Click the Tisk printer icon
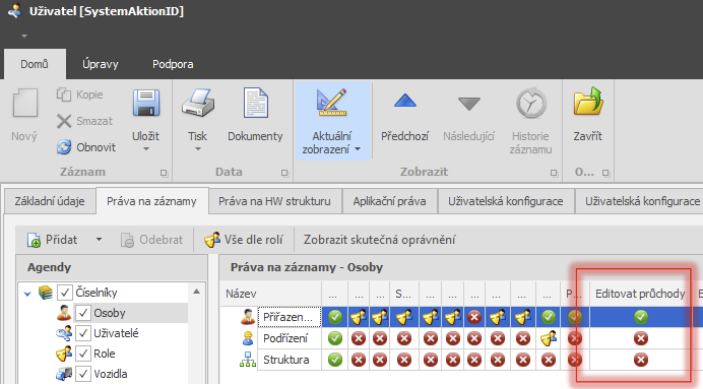This screenshot has width=703, height=389. point(198,103)
